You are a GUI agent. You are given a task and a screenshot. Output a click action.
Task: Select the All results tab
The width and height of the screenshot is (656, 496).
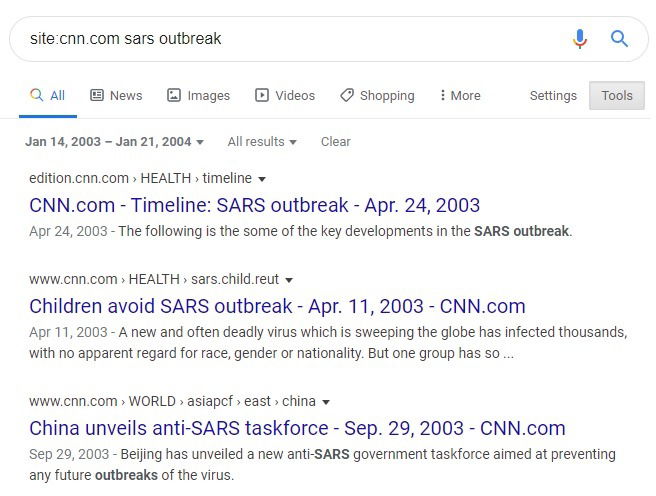coord(47,96)
